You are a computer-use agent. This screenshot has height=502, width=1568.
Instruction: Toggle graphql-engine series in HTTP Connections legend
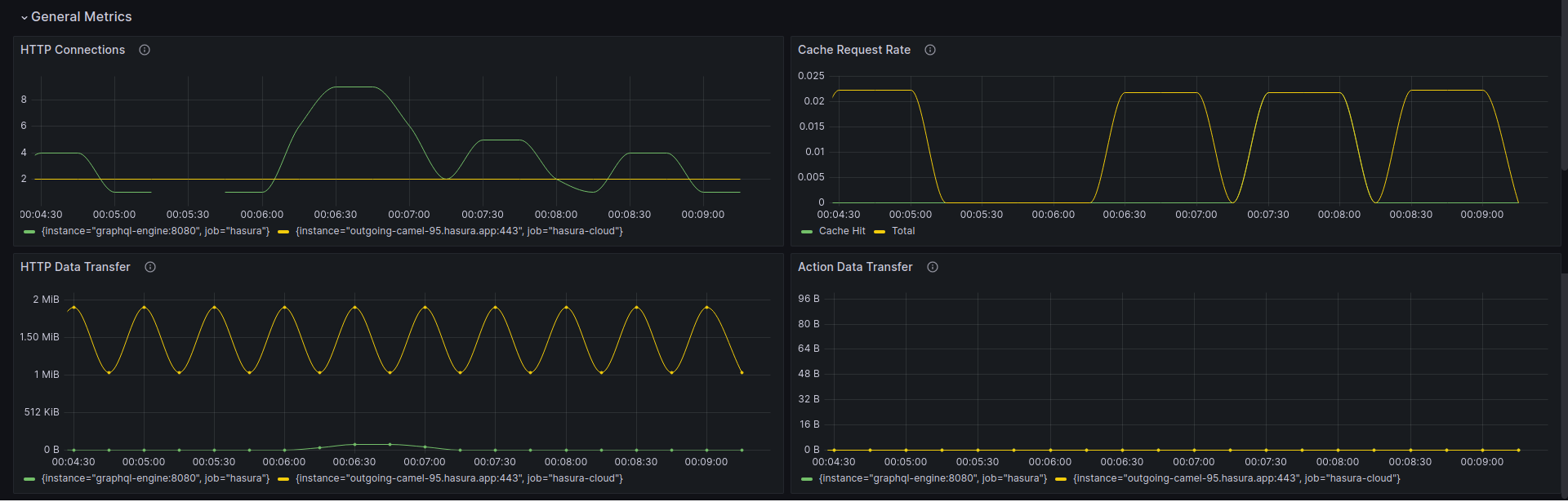[155, 231]
